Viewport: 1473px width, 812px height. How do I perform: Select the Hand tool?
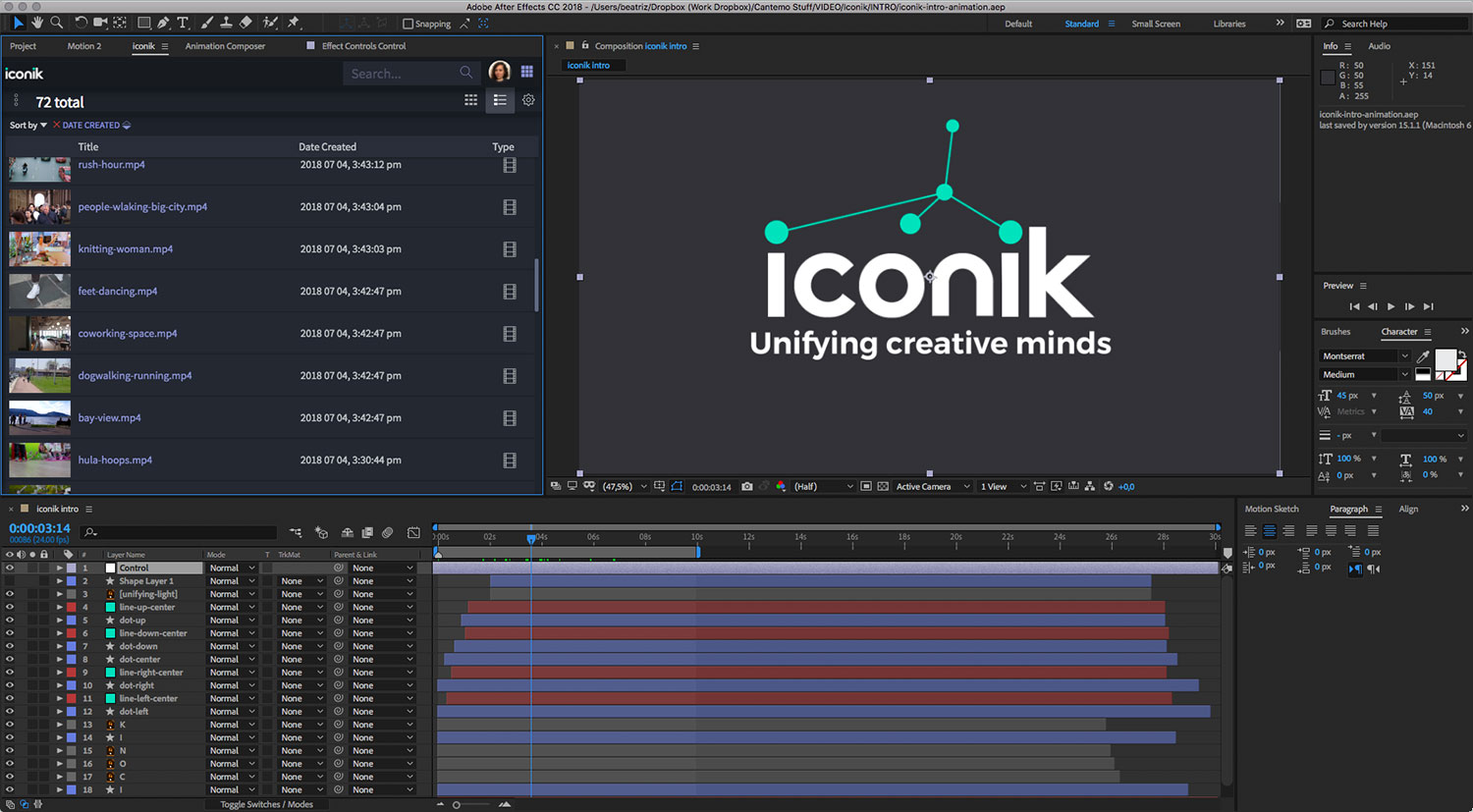click(37, 23)
